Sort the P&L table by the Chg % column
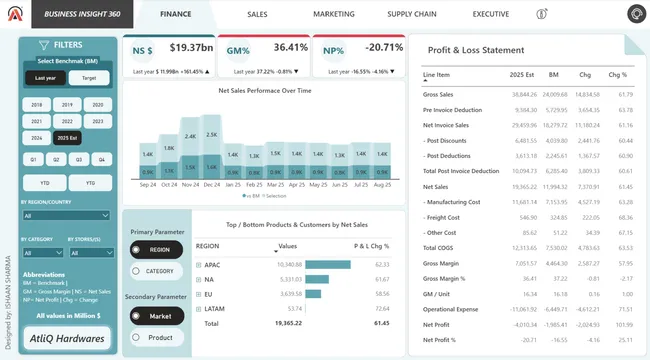 [x=618, y=75]
